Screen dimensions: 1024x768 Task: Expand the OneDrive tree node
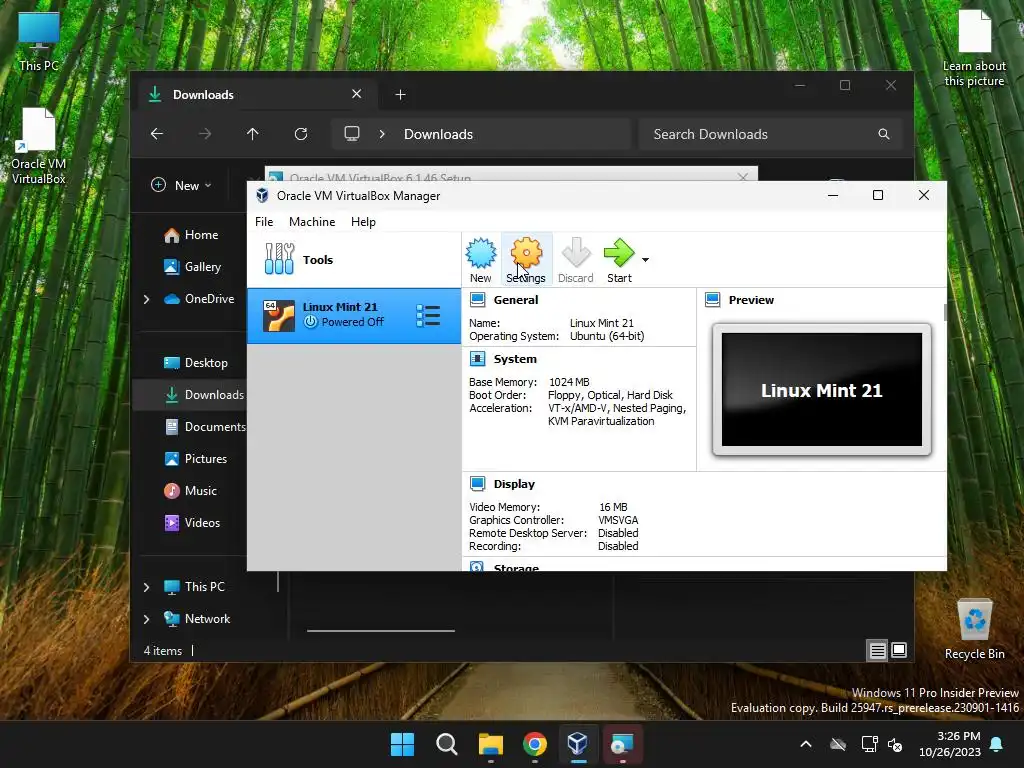point(146,299)
